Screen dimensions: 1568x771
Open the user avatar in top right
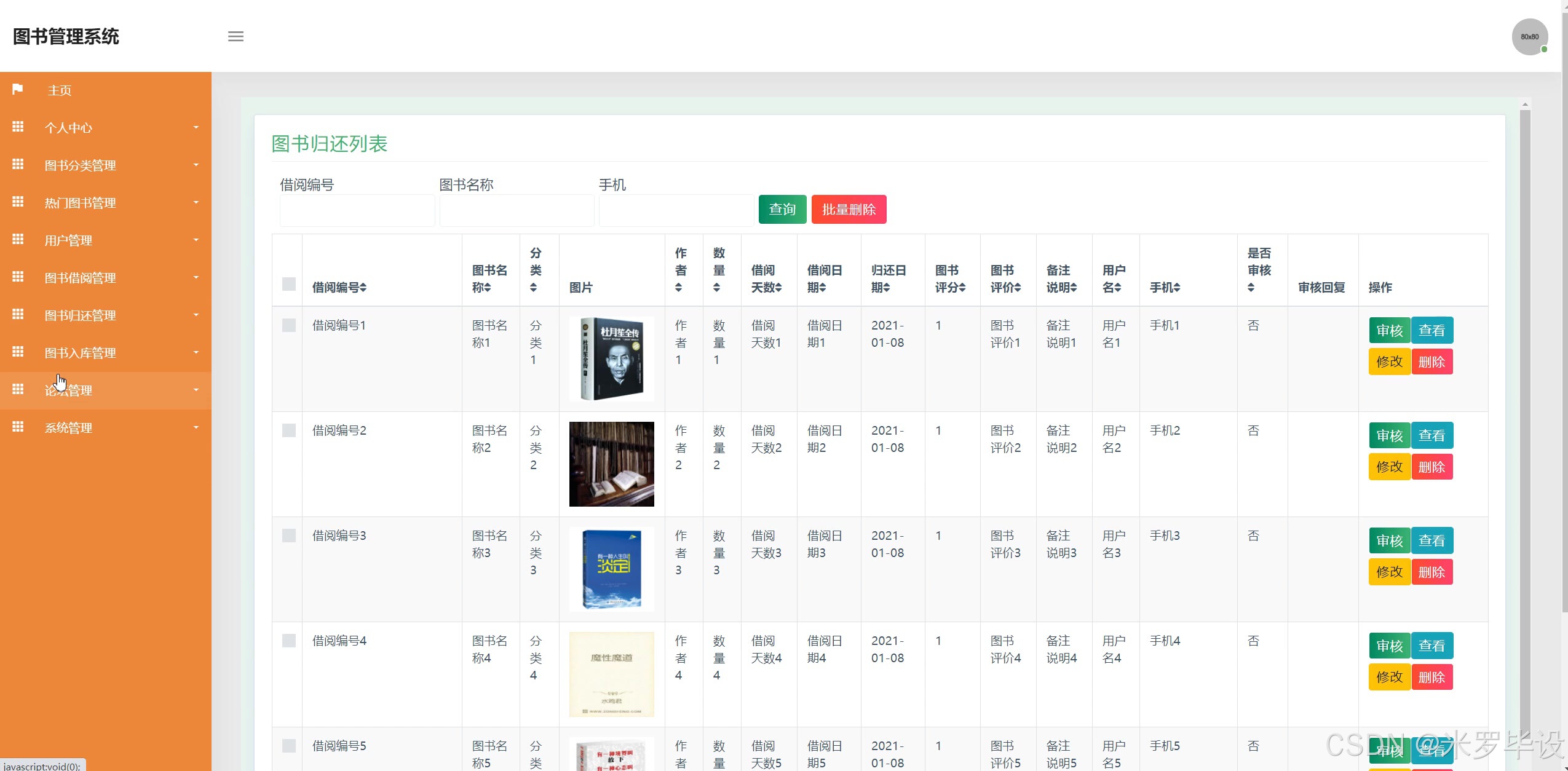(1529, 37)
